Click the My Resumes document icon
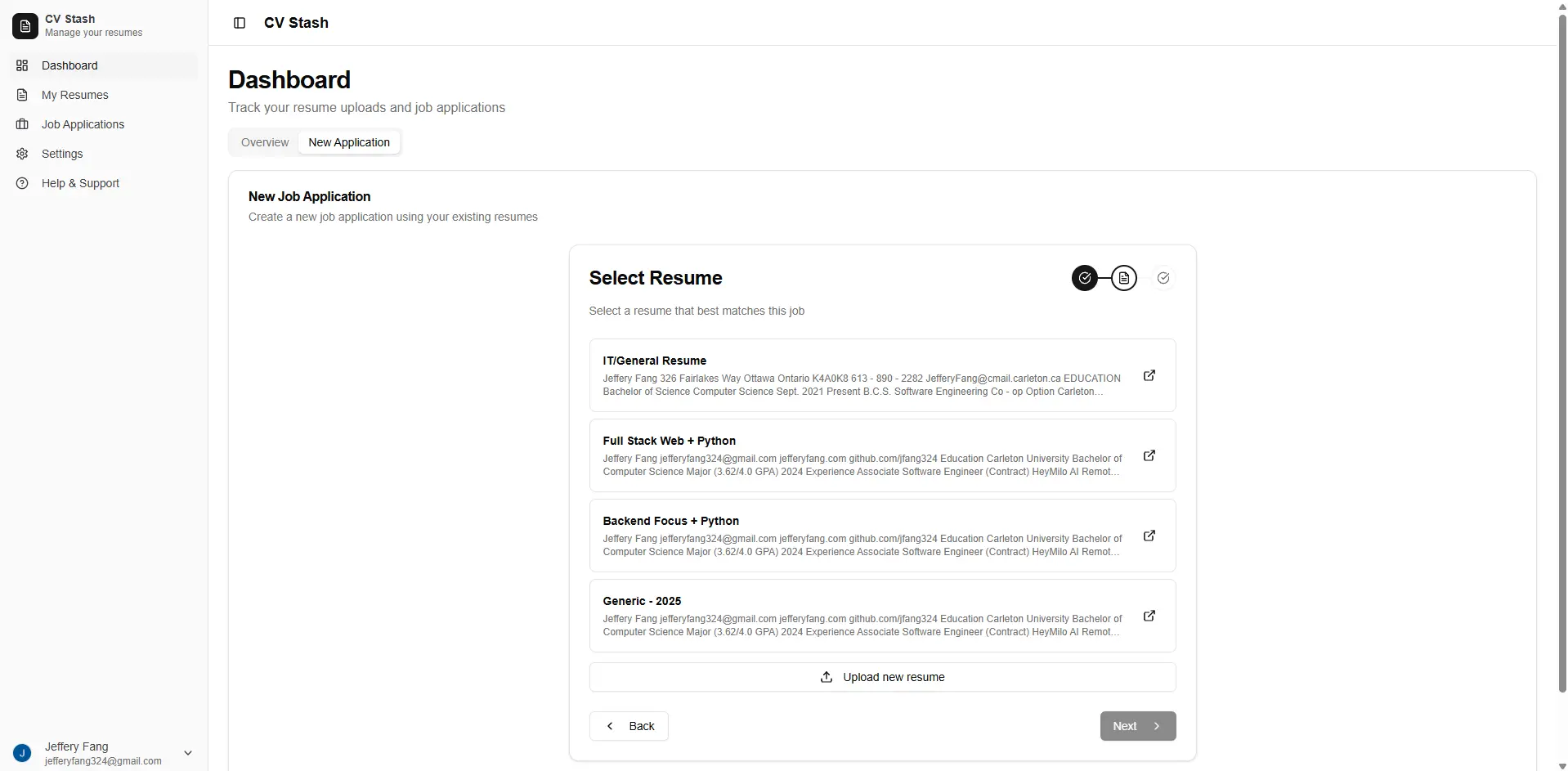 [22, 95]
